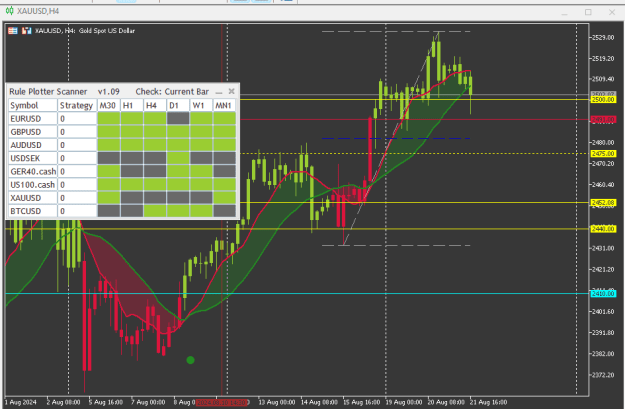
Task: Click the 2500.00 yellow price level label
Action: pyautogui.click(x=603, y=100)
